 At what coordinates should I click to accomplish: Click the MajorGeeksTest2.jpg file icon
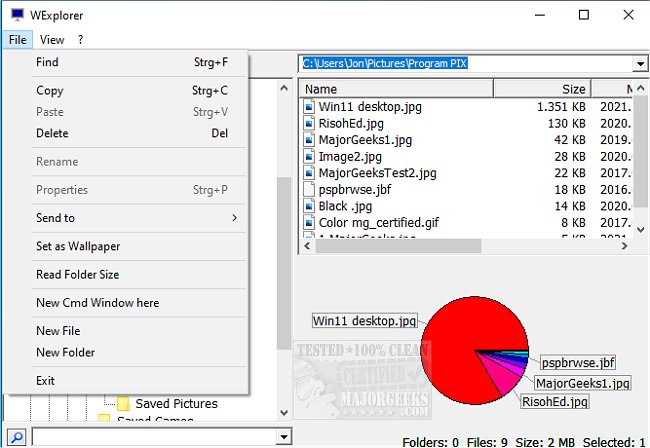(310, 173)
